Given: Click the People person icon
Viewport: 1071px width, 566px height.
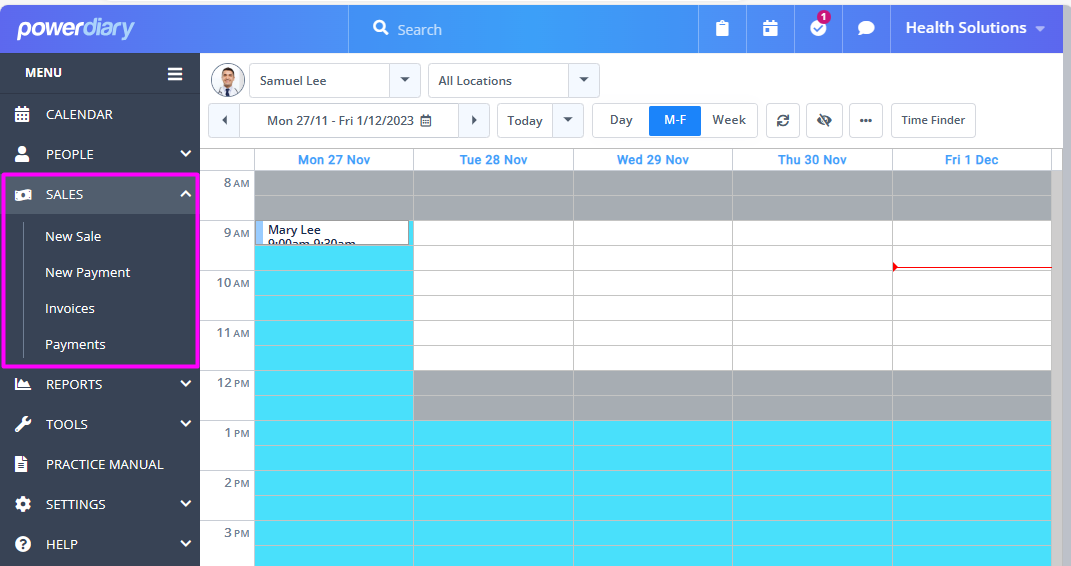Looking at the screenshot, I should [x=23, y=154].
